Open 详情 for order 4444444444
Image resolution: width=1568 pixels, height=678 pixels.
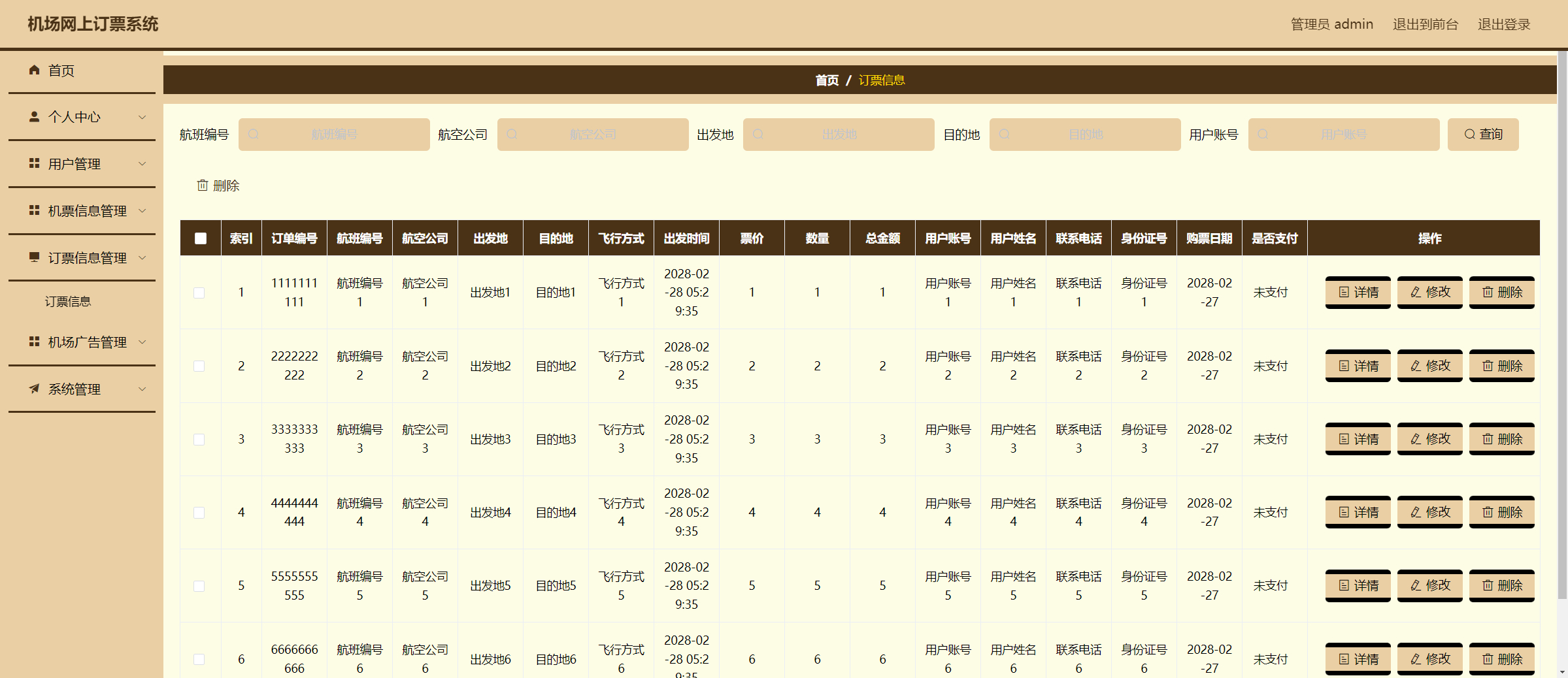1358,512
